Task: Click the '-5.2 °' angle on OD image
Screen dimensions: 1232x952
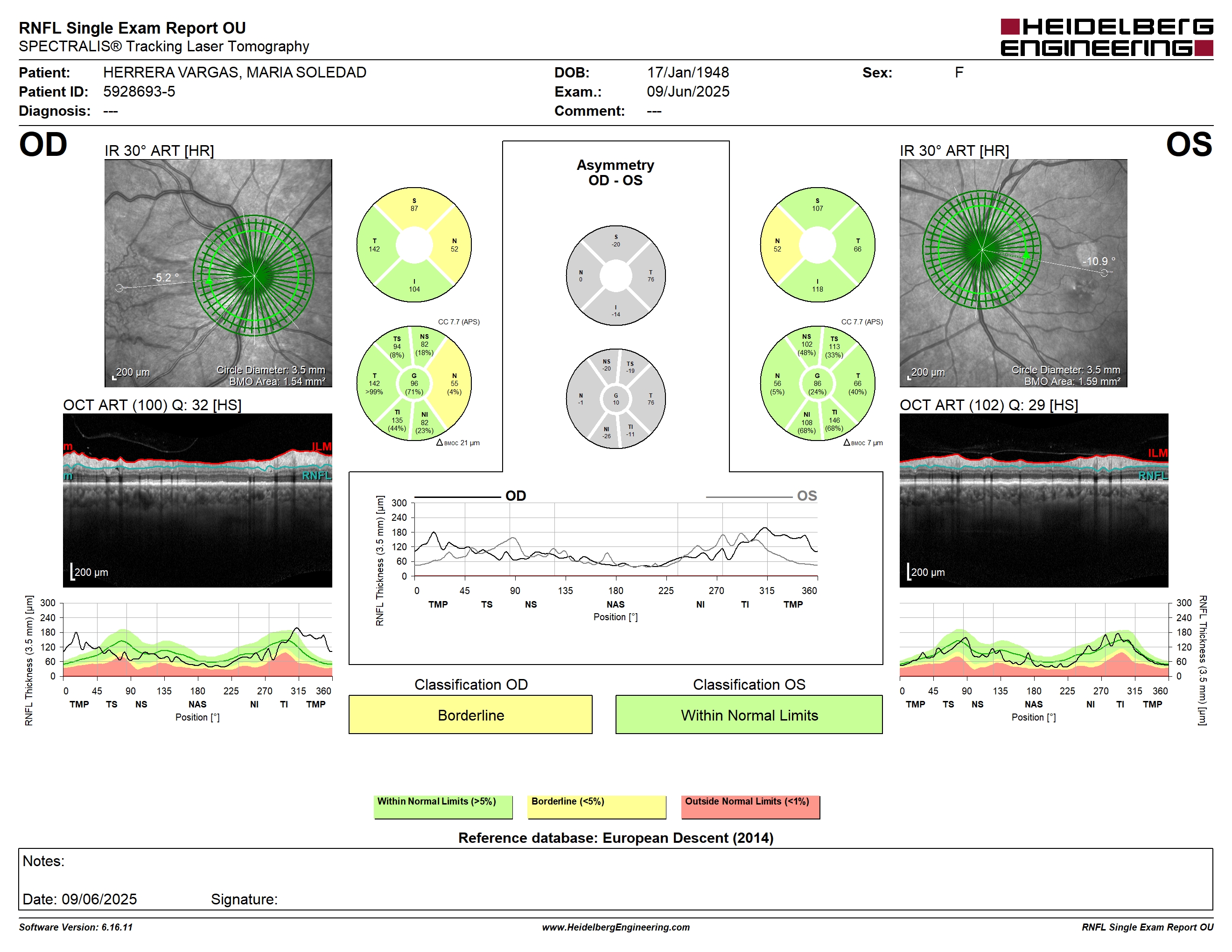Action: [165, 278]
